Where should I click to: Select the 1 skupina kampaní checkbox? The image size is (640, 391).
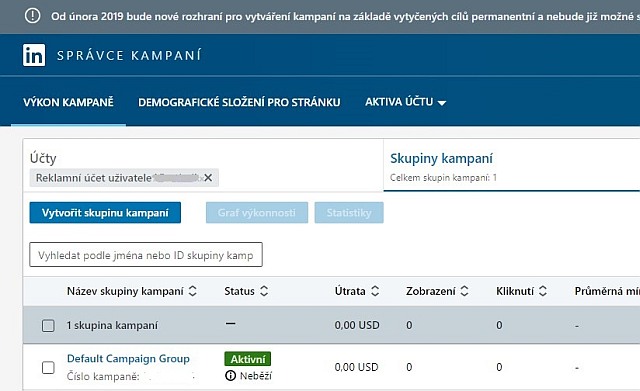48,326
